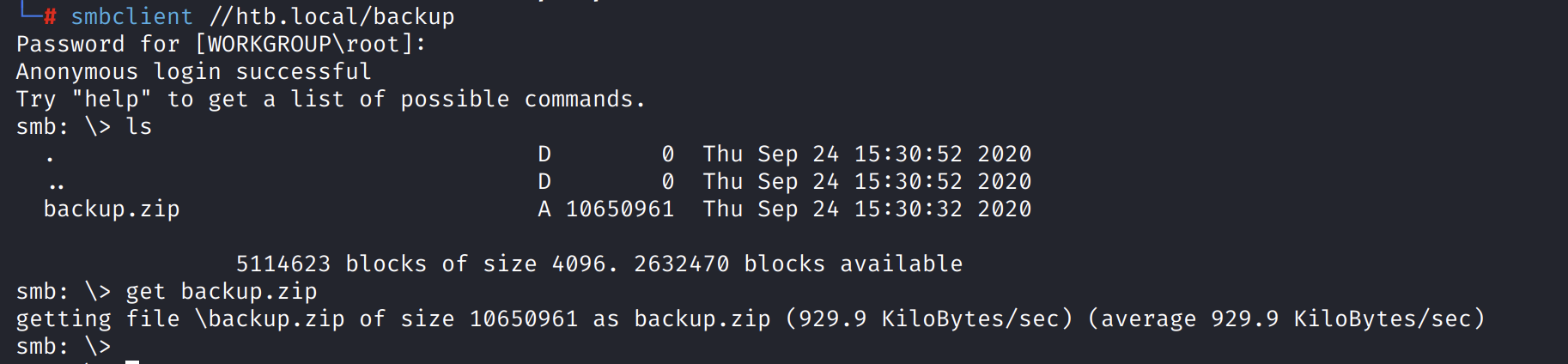Viewport: 1568px width, 364px height.
Task: Click the quoted "help" word
Action: (112, 99)
